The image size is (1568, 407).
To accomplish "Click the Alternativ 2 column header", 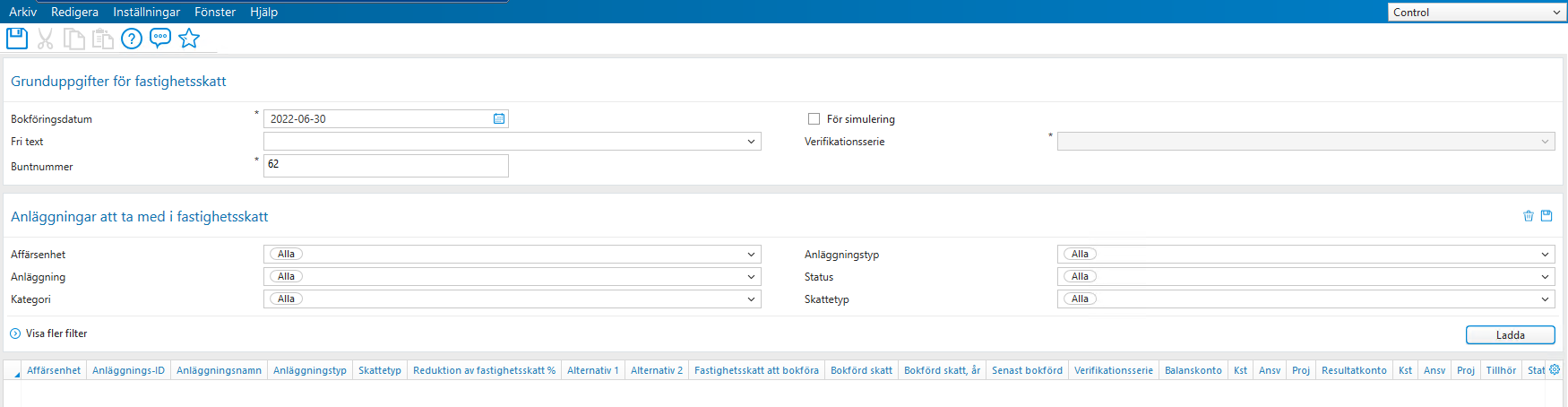I will [x=657, y=370].
